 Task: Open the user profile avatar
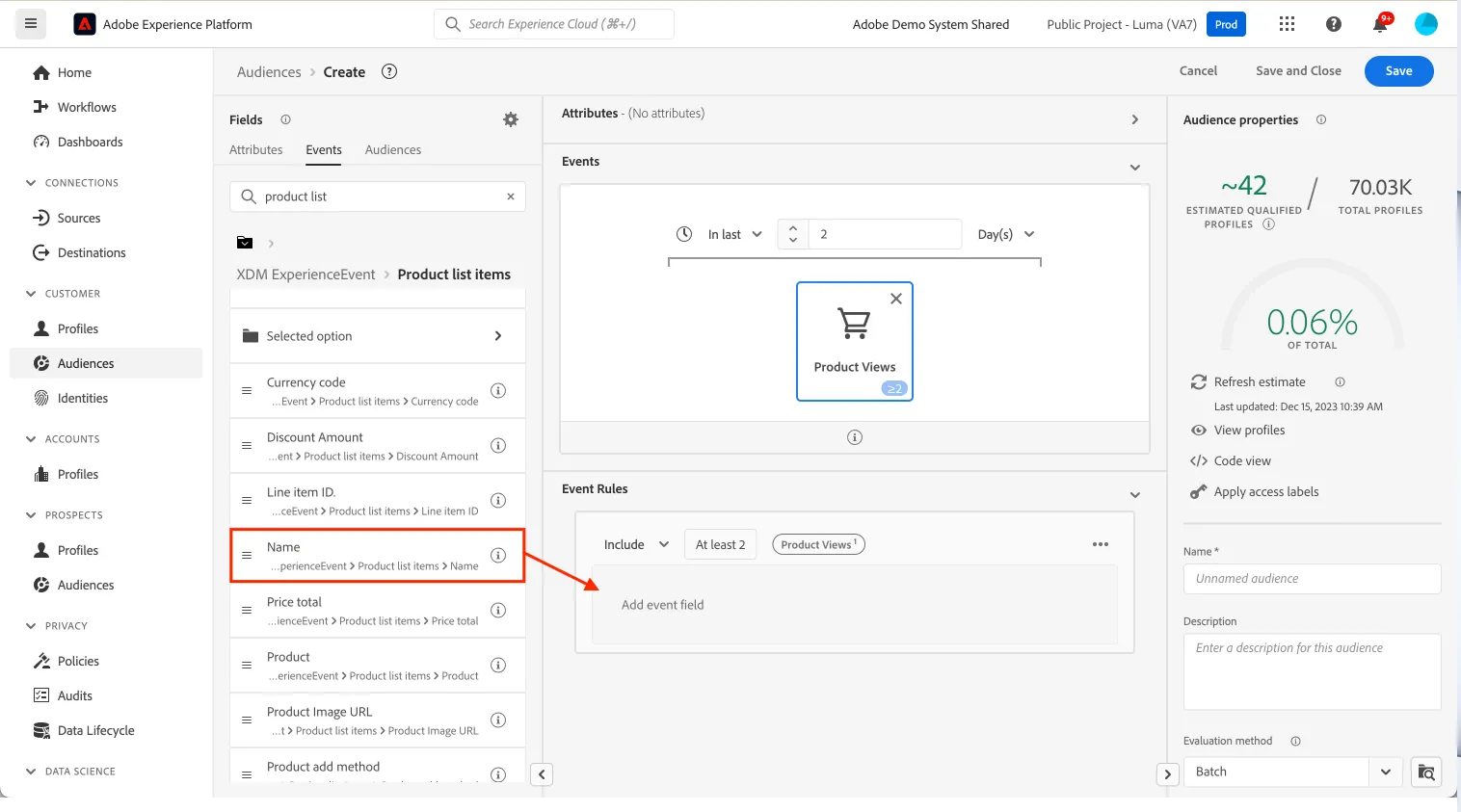[1426, 24]
